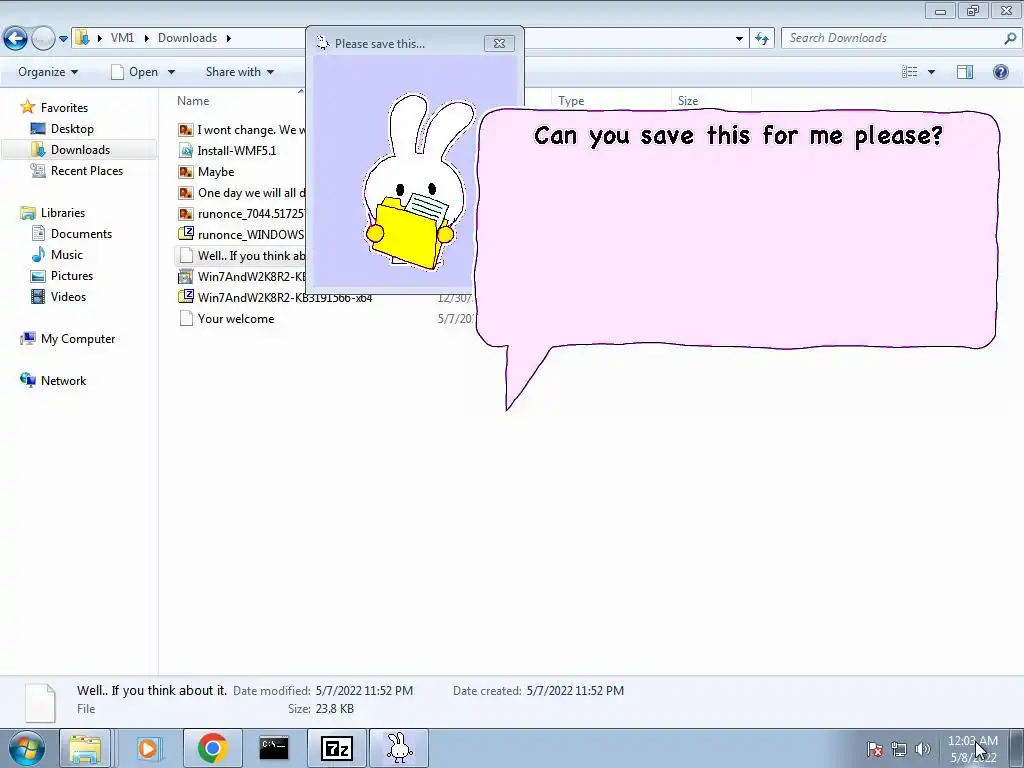This screenshot has height=768, width=1024.
Task: Open Windows Explorer from the taskbar
Action: coord(86,748)
